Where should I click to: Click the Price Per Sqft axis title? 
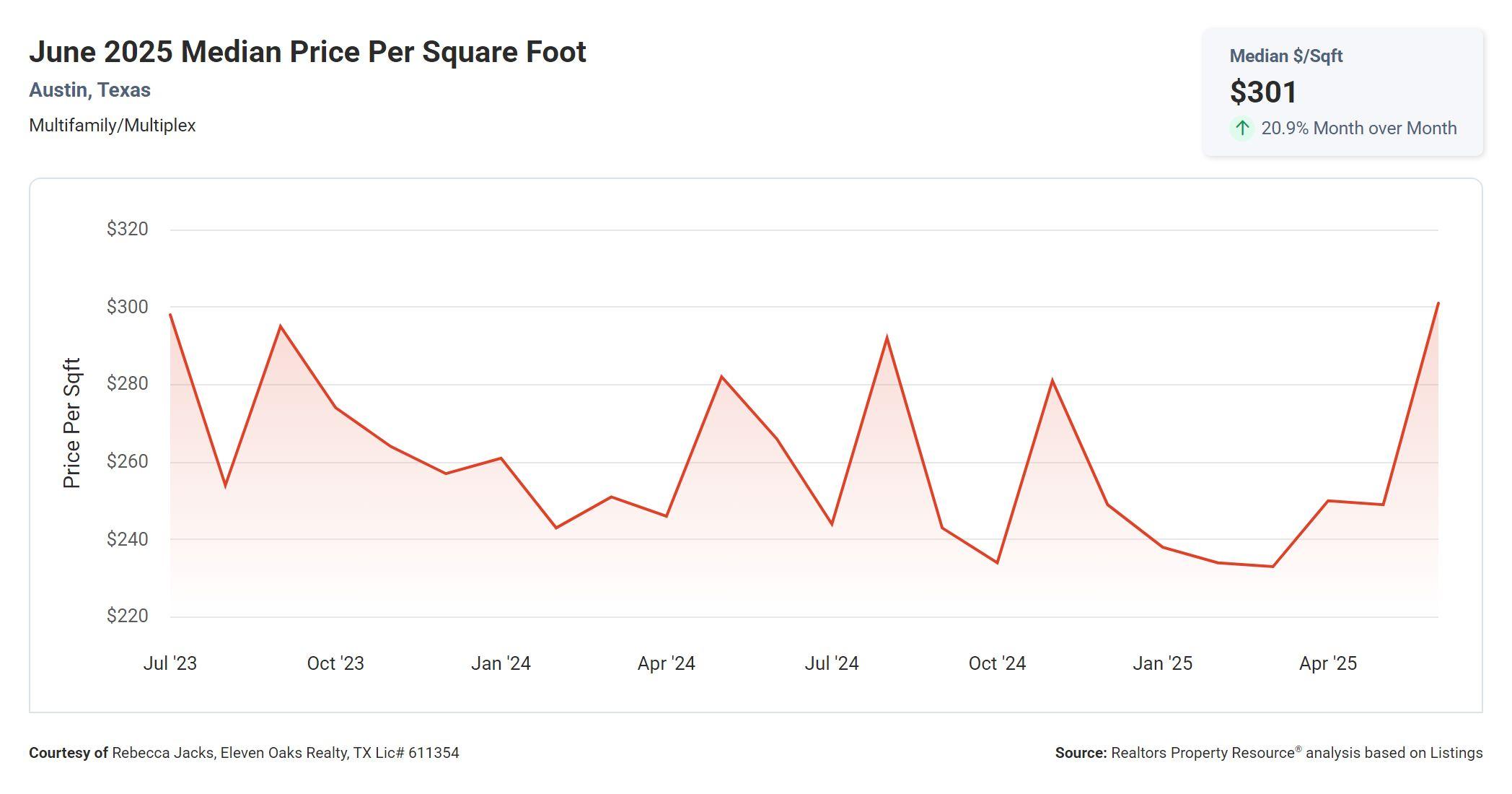coord(71,423)
